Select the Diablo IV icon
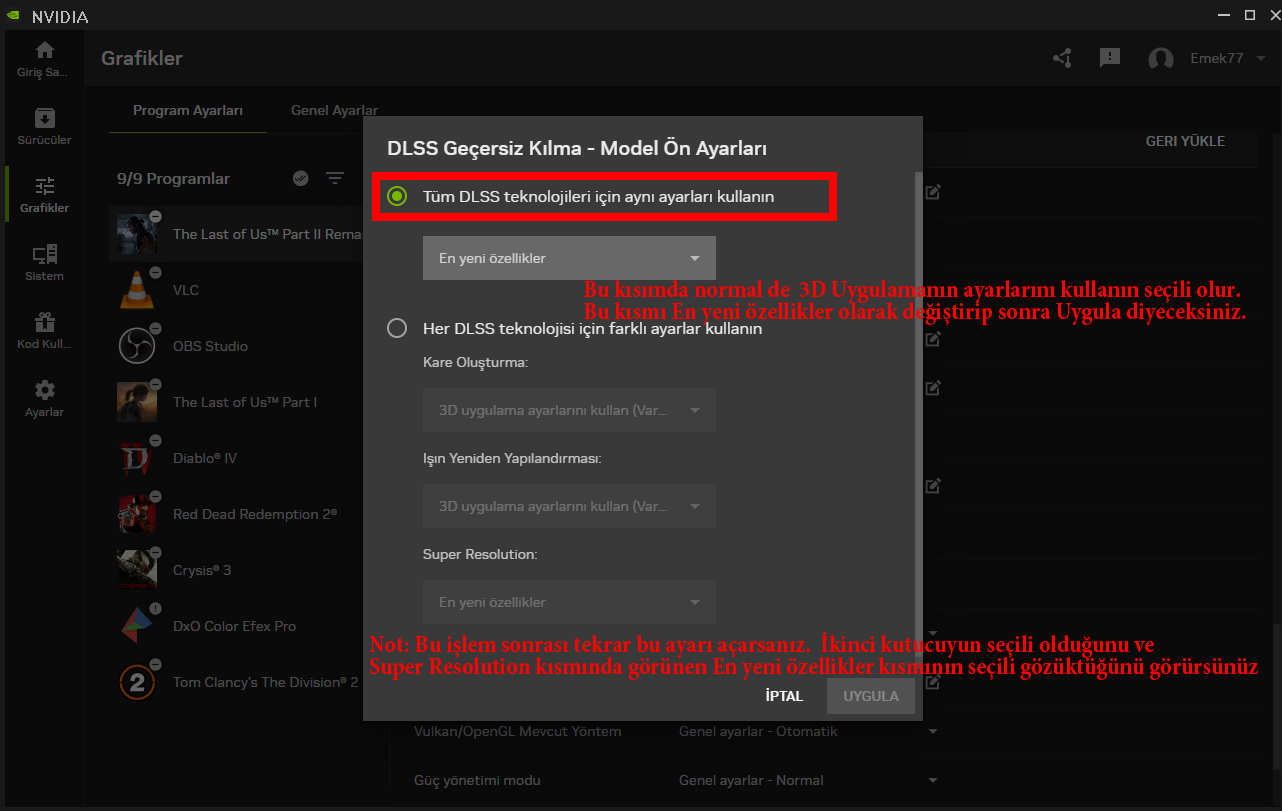The image size is (1282, 811). (136, 458)
